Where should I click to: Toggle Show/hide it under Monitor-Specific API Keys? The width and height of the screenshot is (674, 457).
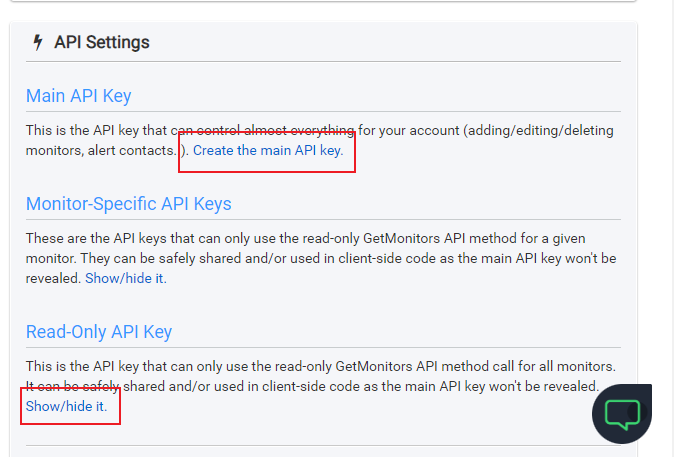126,279
